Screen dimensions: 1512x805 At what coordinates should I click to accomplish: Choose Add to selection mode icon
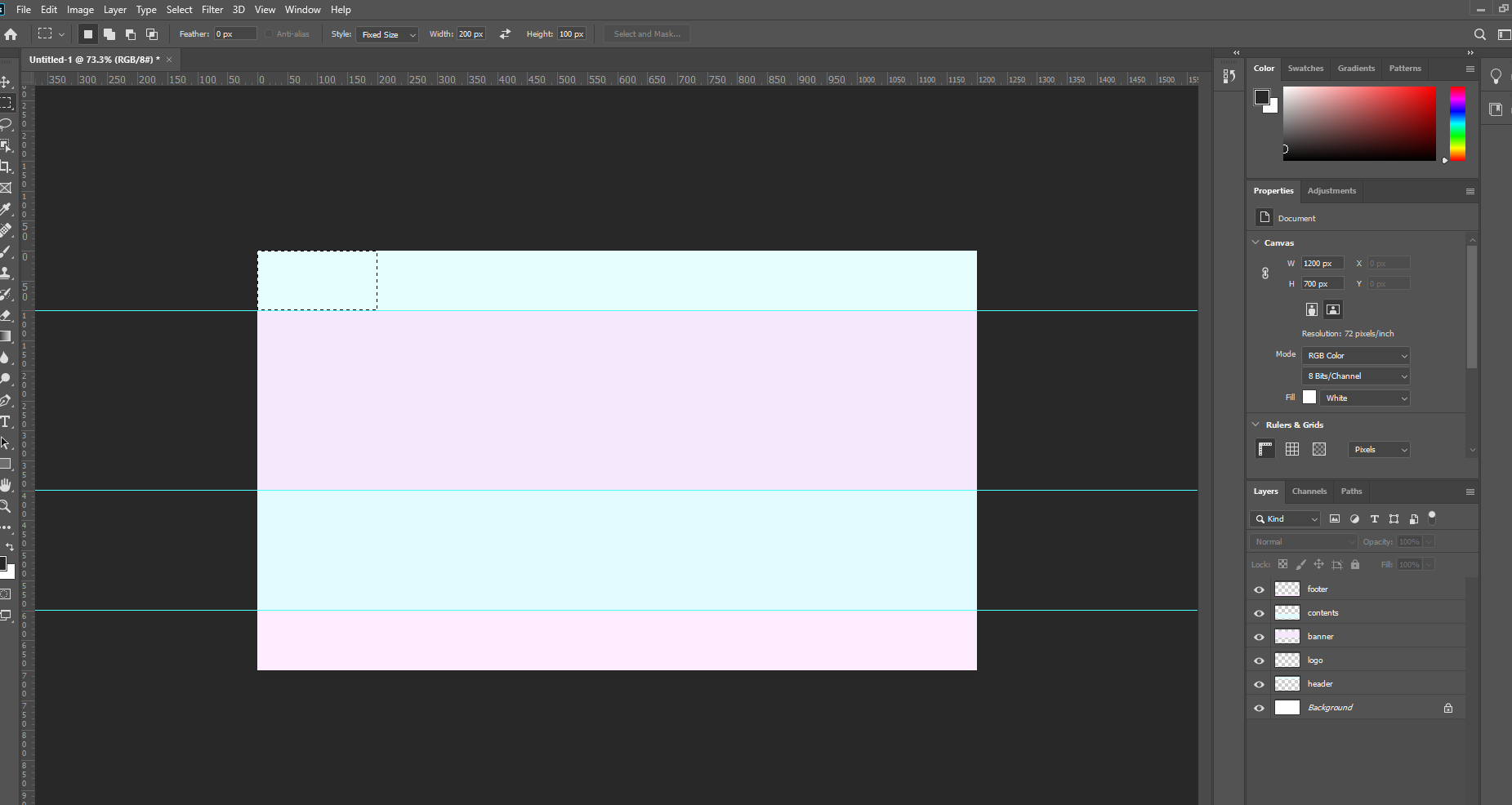click(x=109, y=34)
